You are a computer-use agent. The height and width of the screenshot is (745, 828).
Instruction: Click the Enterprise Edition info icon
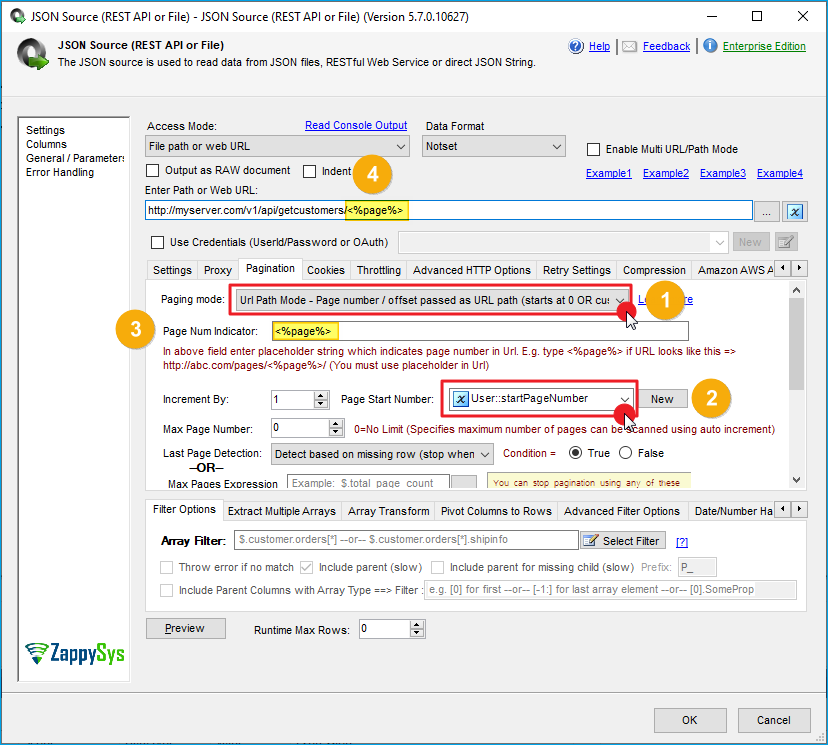(710, 46)
